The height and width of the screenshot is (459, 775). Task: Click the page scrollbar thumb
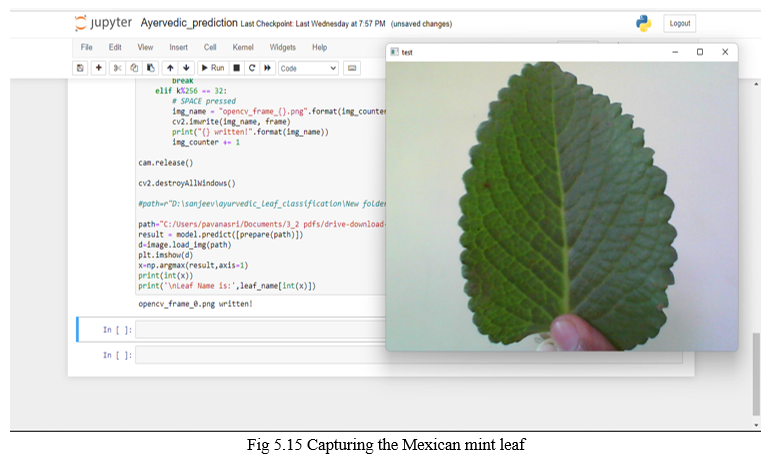coord(756,374)
